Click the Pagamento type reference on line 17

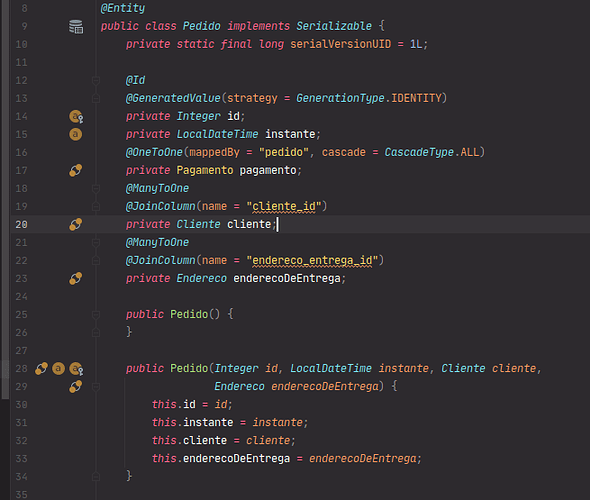pos(205,170)
